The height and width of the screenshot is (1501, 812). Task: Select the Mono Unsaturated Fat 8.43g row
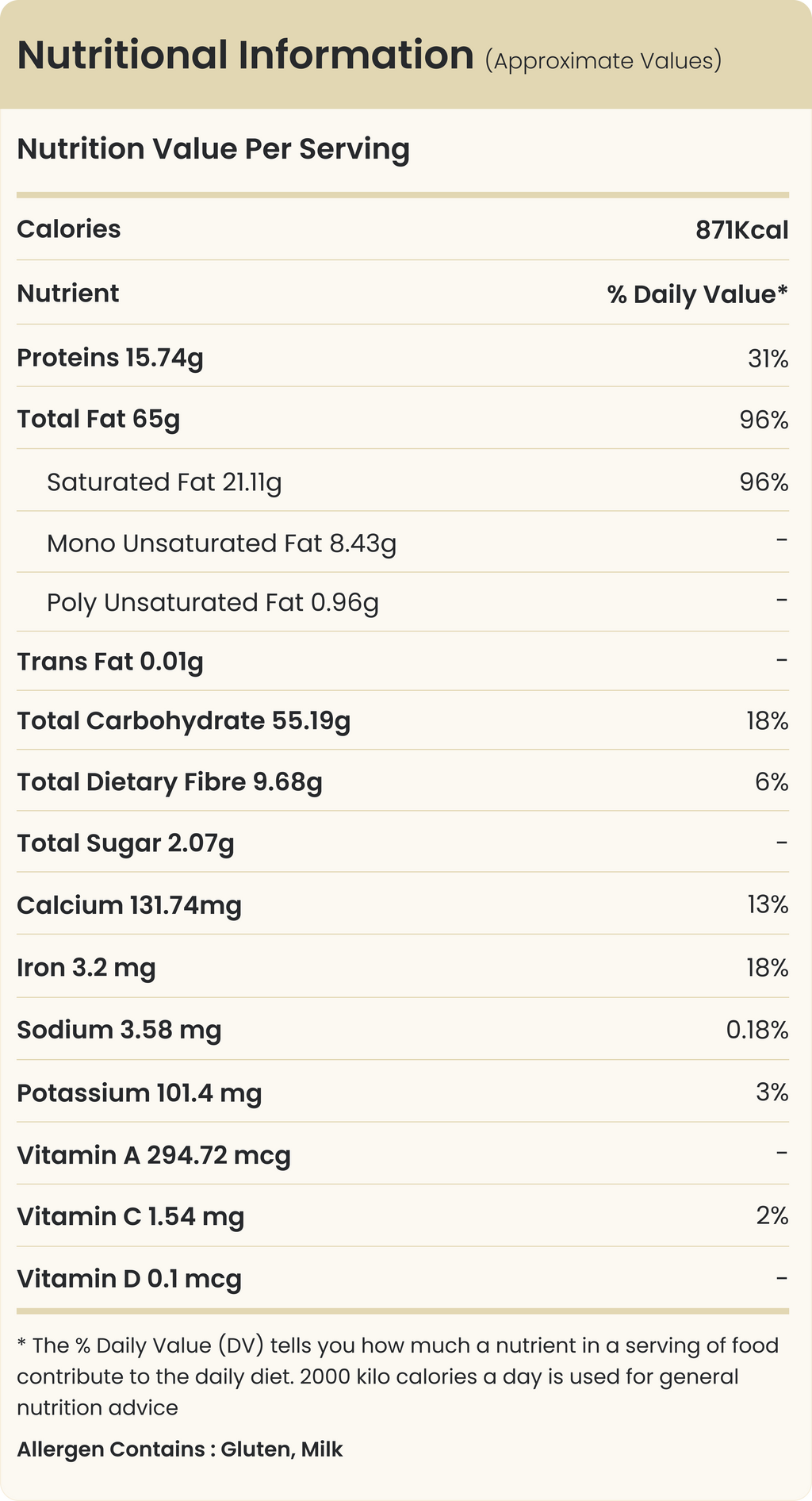(221, 543)
